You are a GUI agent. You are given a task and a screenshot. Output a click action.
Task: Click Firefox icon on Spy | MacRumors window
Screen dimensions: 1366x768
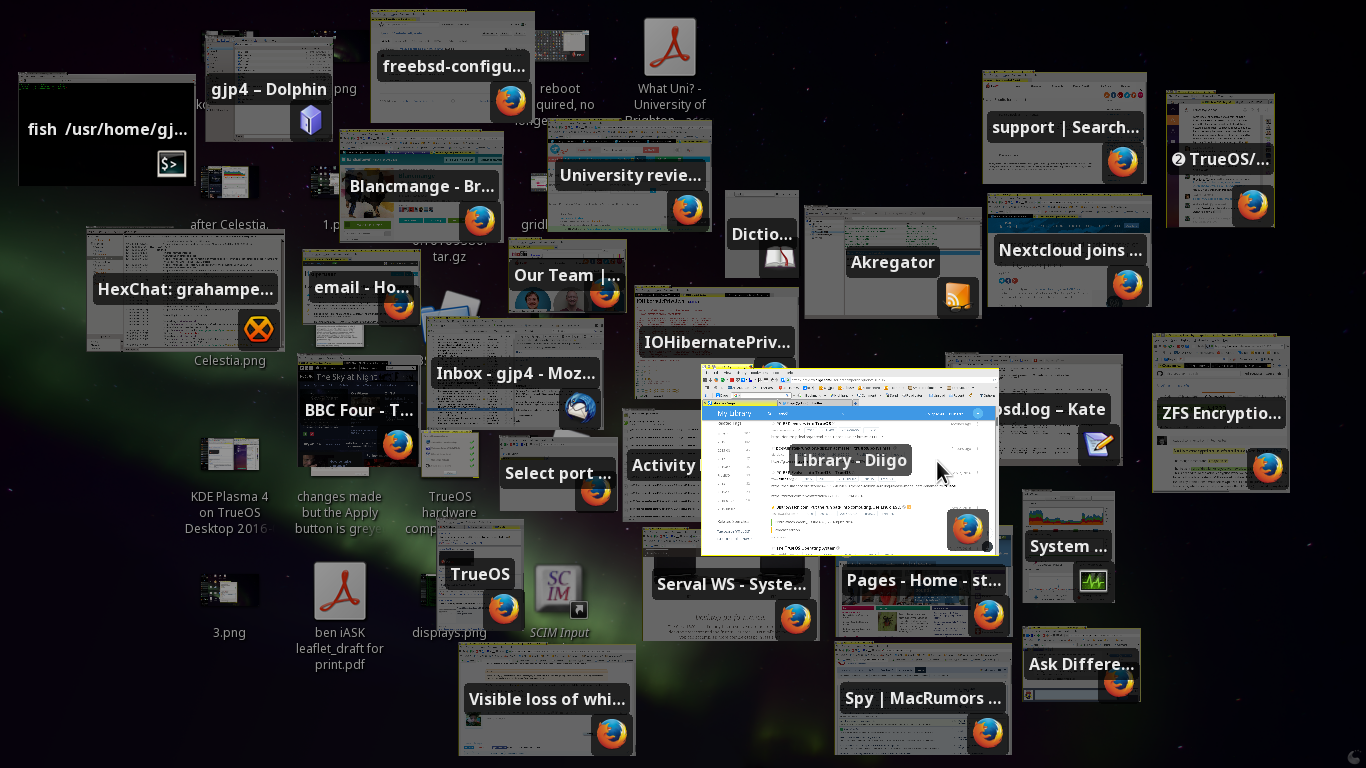point(987,733)
